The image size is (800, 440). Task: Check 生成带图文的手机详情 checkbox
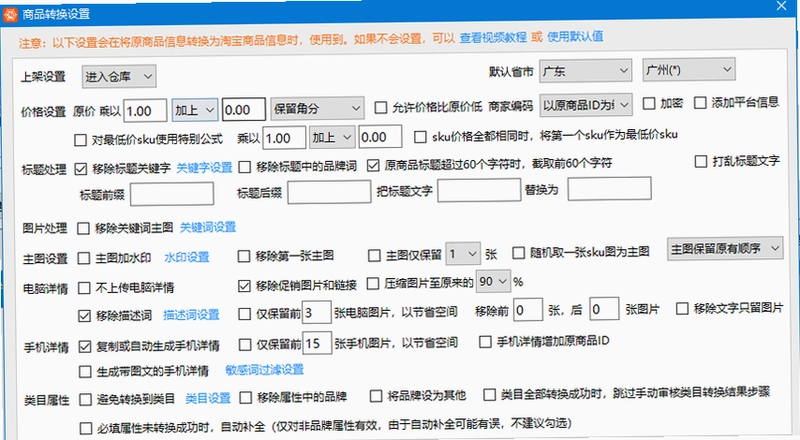click(85, 372)
